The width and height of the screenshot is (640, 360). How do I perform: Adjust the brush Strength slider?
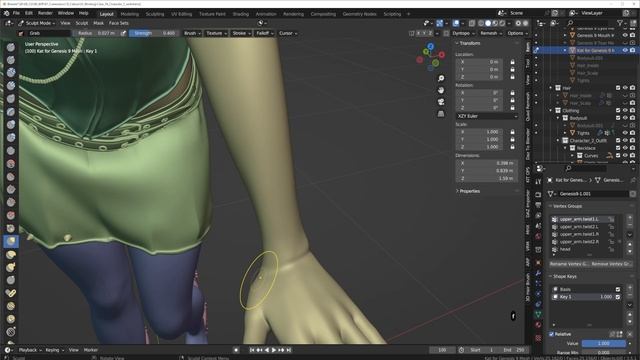154,33
